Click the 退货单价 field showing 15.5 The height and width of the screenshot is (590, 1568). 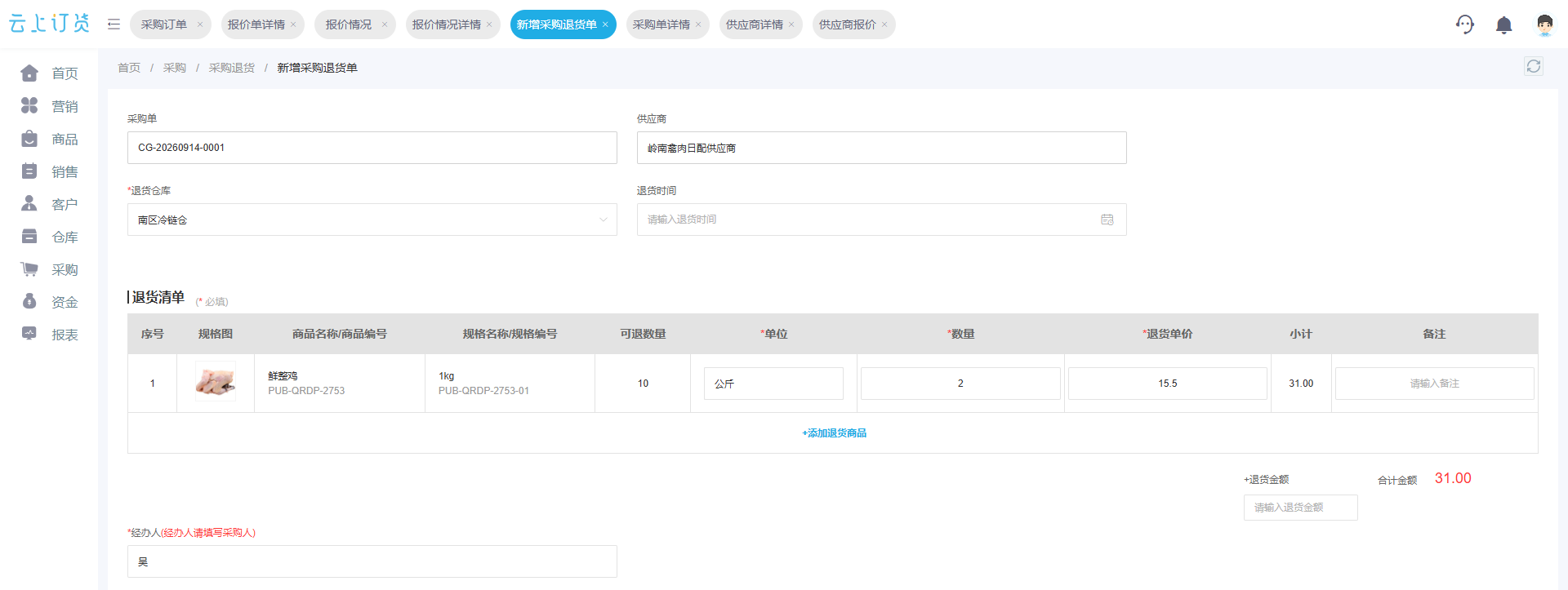[1168, 384]
